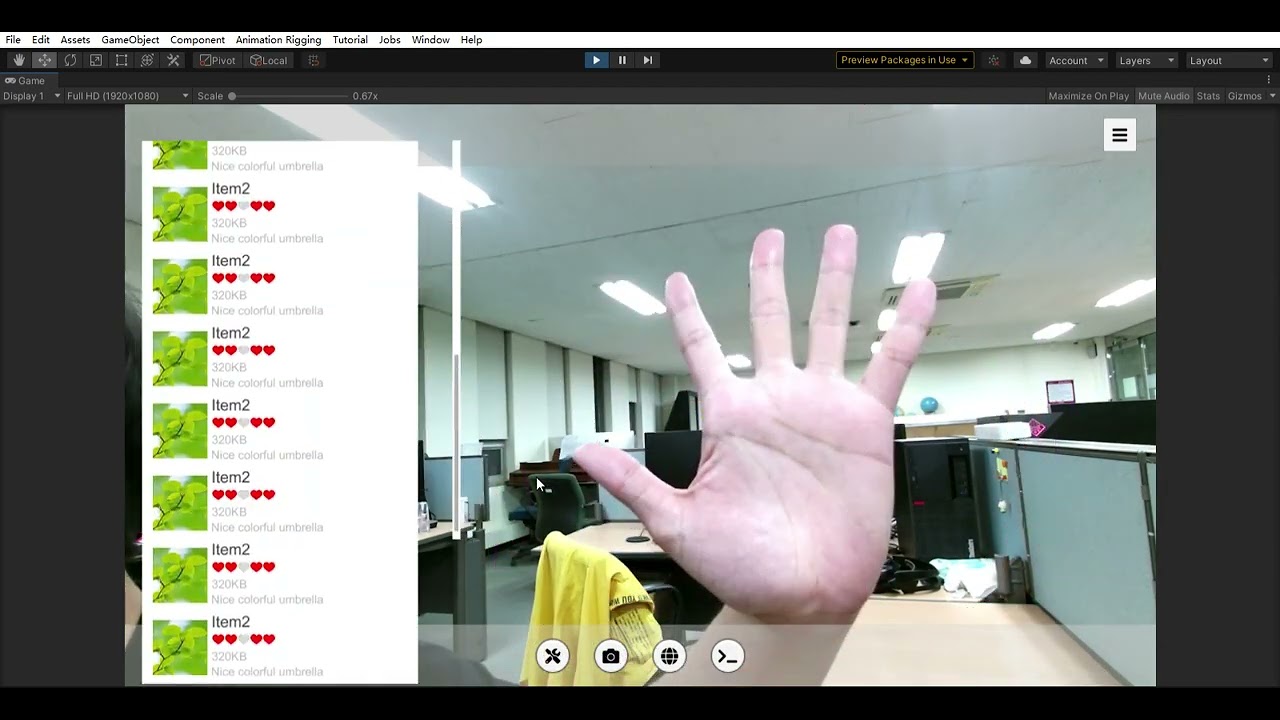
Task: Open the Display 1 dropdown
Action: point(32,96)
